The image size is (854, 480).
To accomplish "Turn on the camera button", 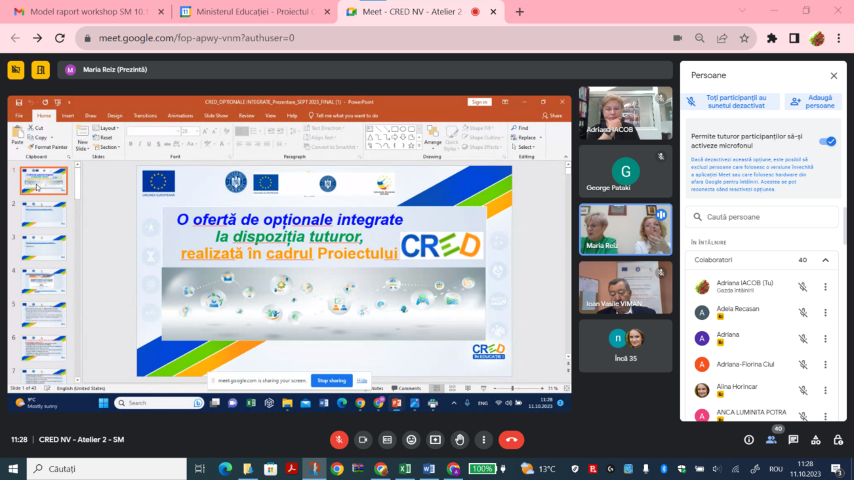I will pyautogui.click(x=363, y=439).
